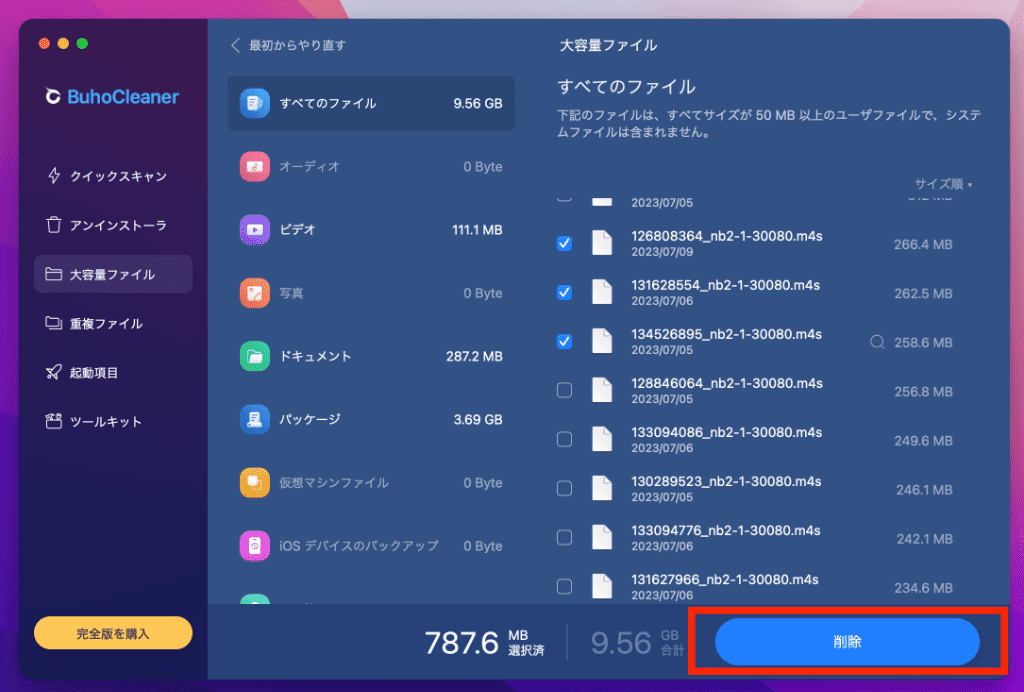Open 重複ファイル in the sidebar
Image resolution: width=1024 pixels, height=692 pixels.
click(113, 323)
